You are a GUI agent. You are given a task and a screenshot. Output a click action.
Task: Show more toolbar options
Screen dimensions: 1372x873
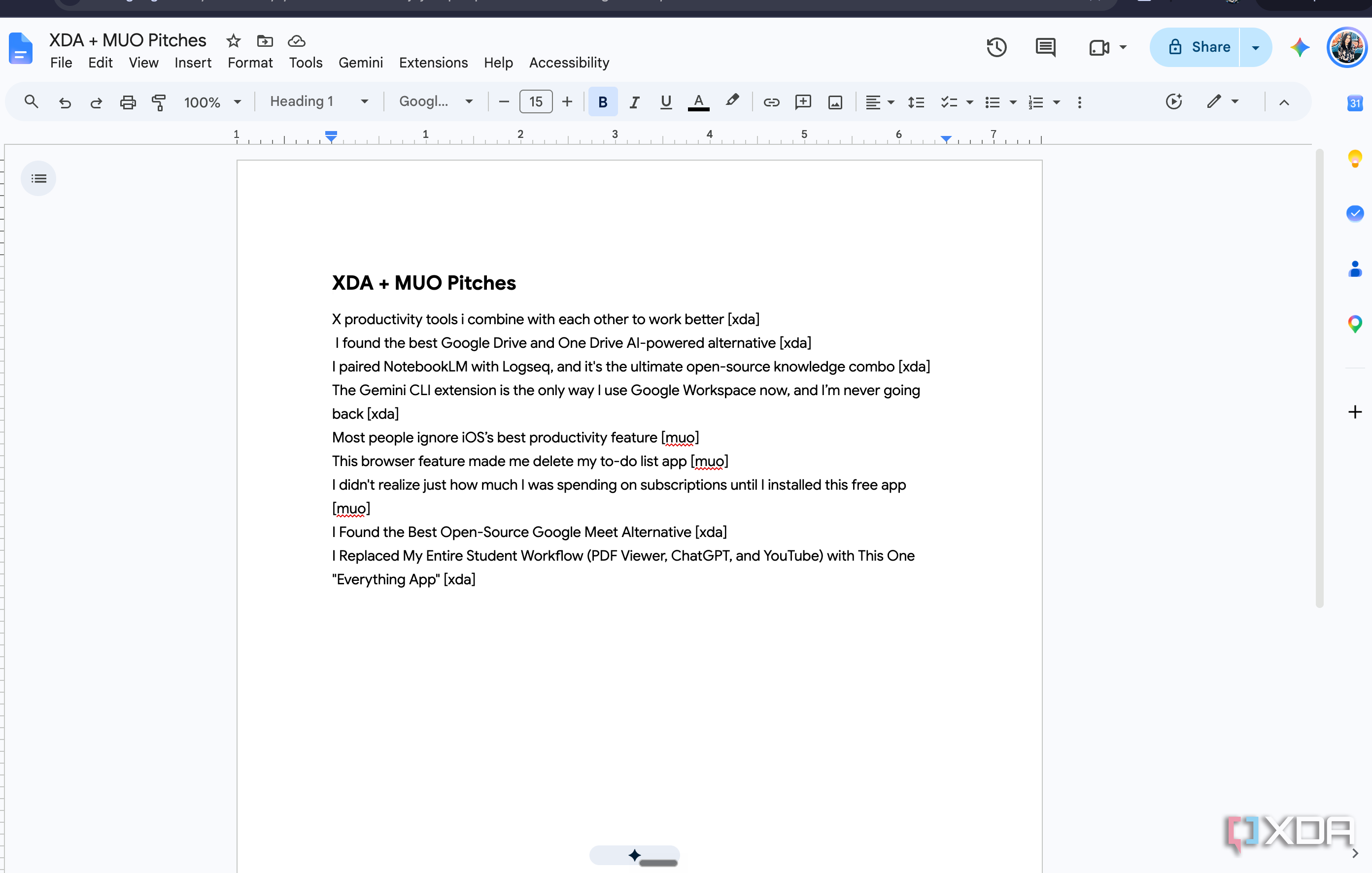point(1079,102)
